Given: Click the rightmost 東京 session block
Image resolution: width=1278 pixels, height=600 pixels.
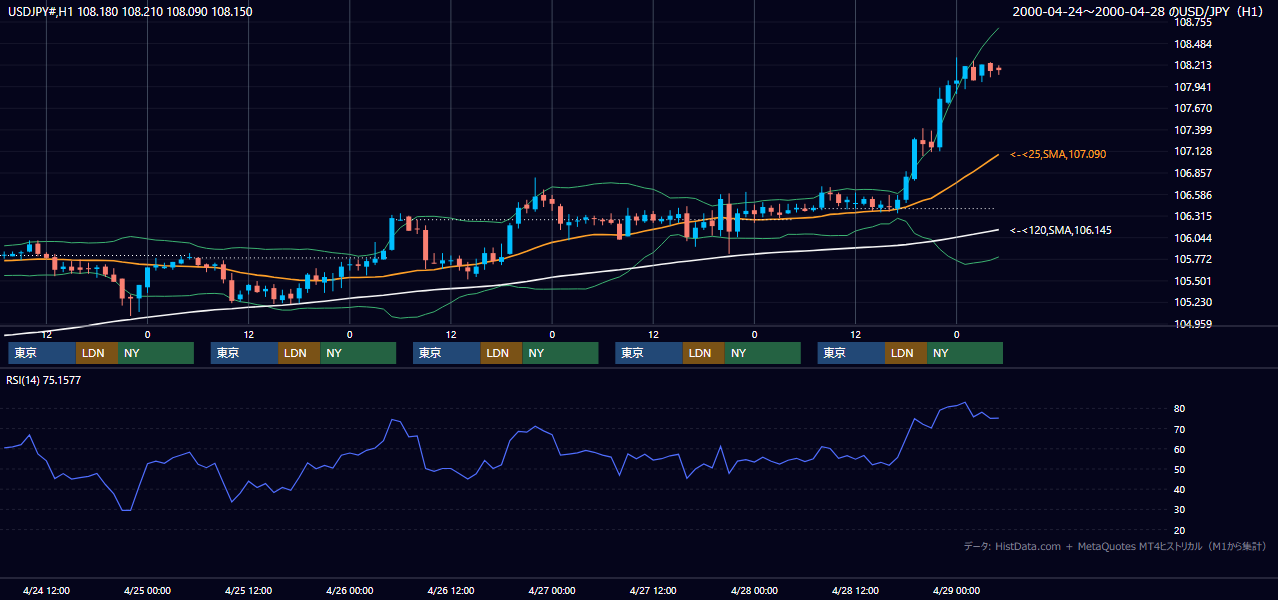Looking at the screenshot, I should [851, 353].
